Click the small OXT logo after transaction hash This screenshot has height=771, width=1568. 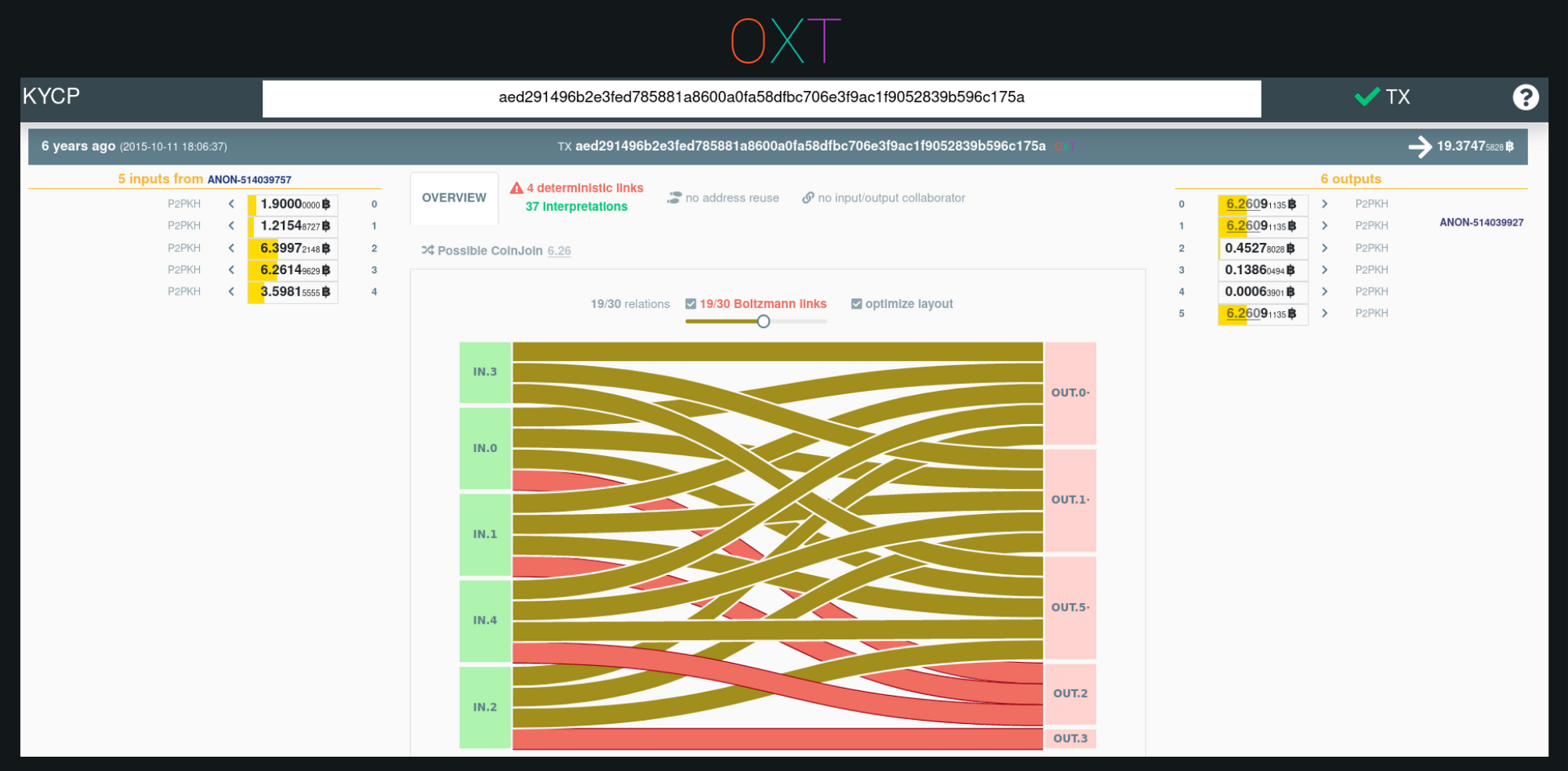1065,147
